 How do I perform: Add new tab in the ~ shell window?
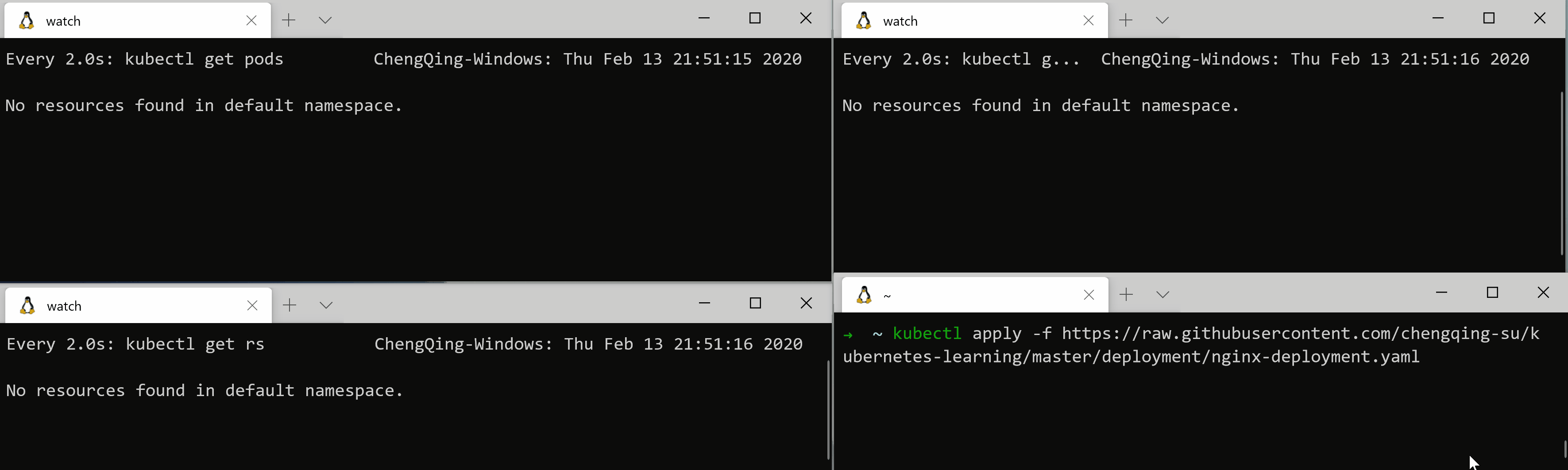pos(1126,295)
